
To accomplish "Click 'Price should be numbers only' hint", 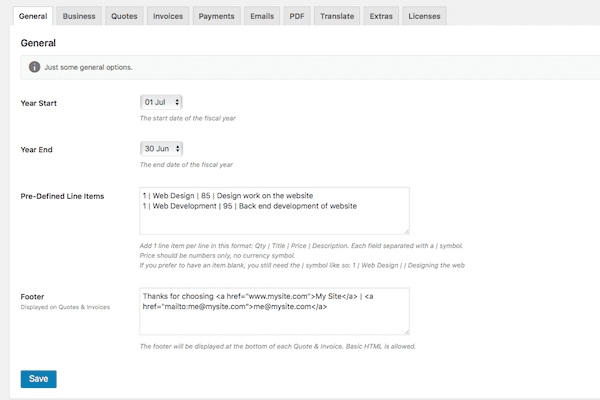I will pos(217,255).
